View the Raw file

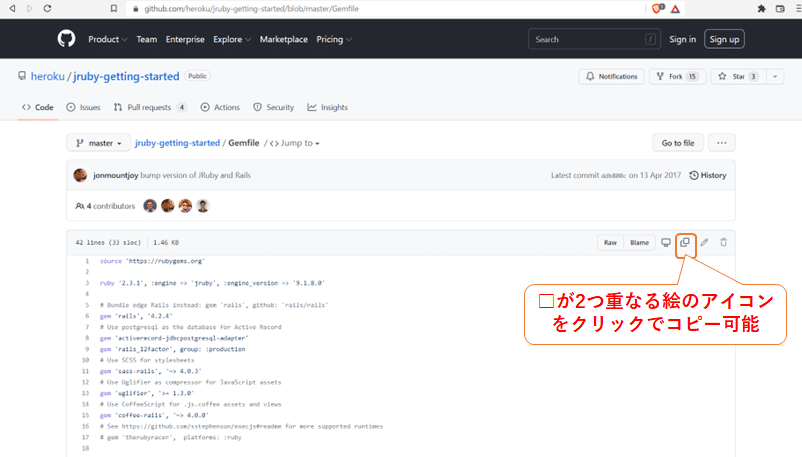point(610,243)
